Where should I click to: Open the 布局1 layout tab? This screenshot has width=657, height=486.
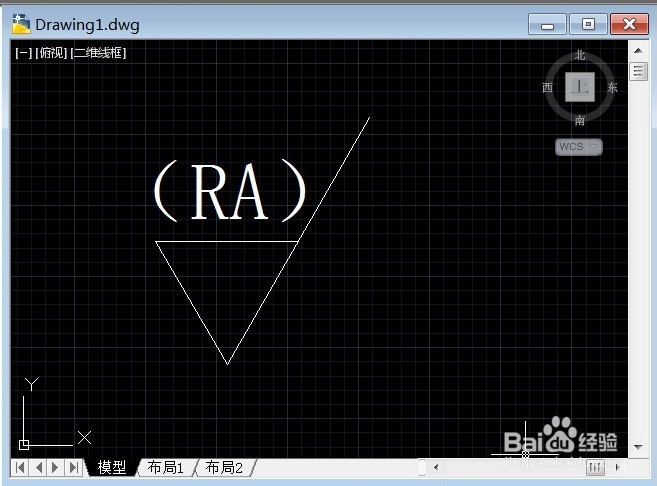[166, 467]
